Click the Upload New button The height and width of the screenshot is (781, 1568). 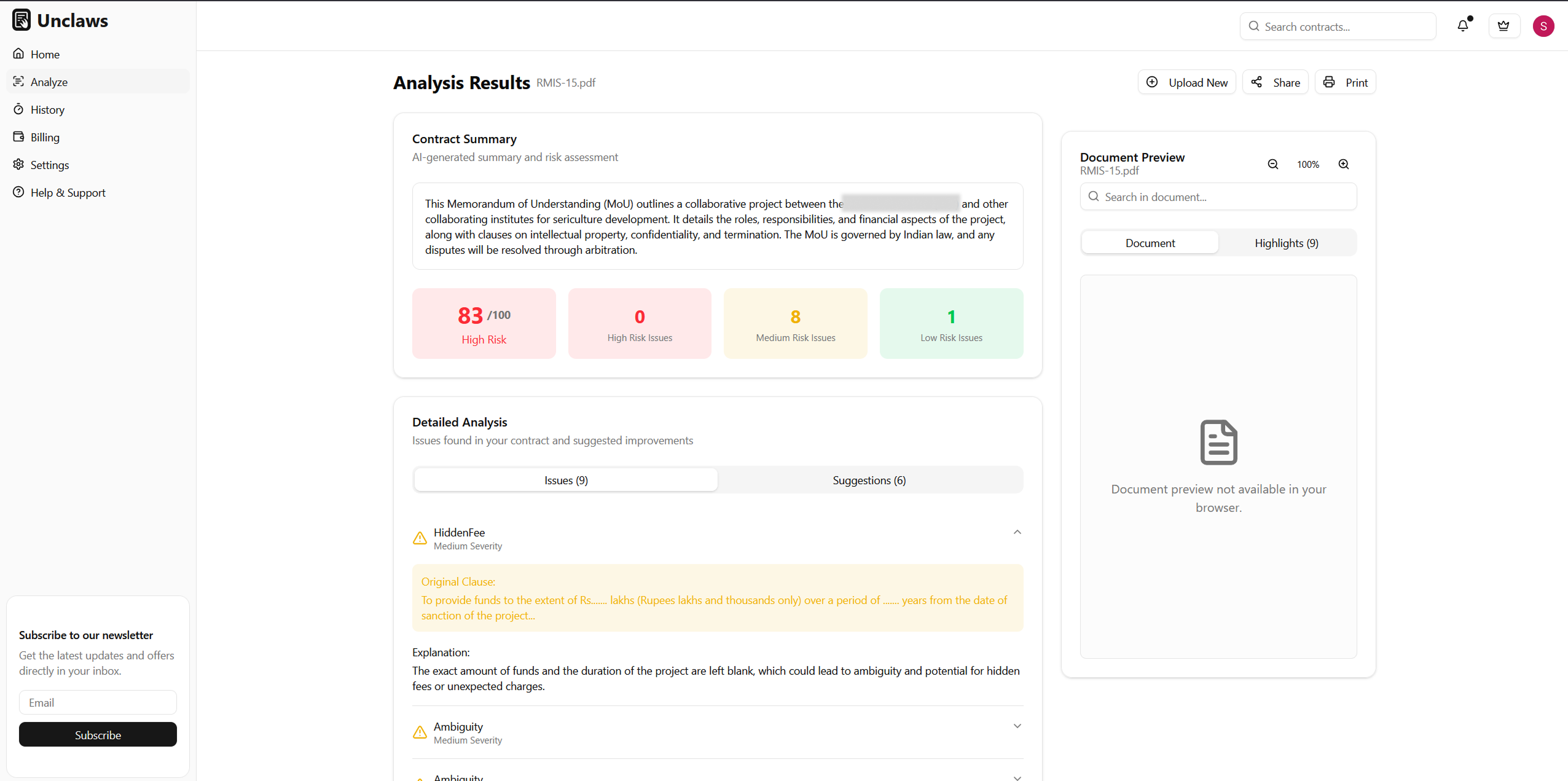click(x=1186, y=82)
